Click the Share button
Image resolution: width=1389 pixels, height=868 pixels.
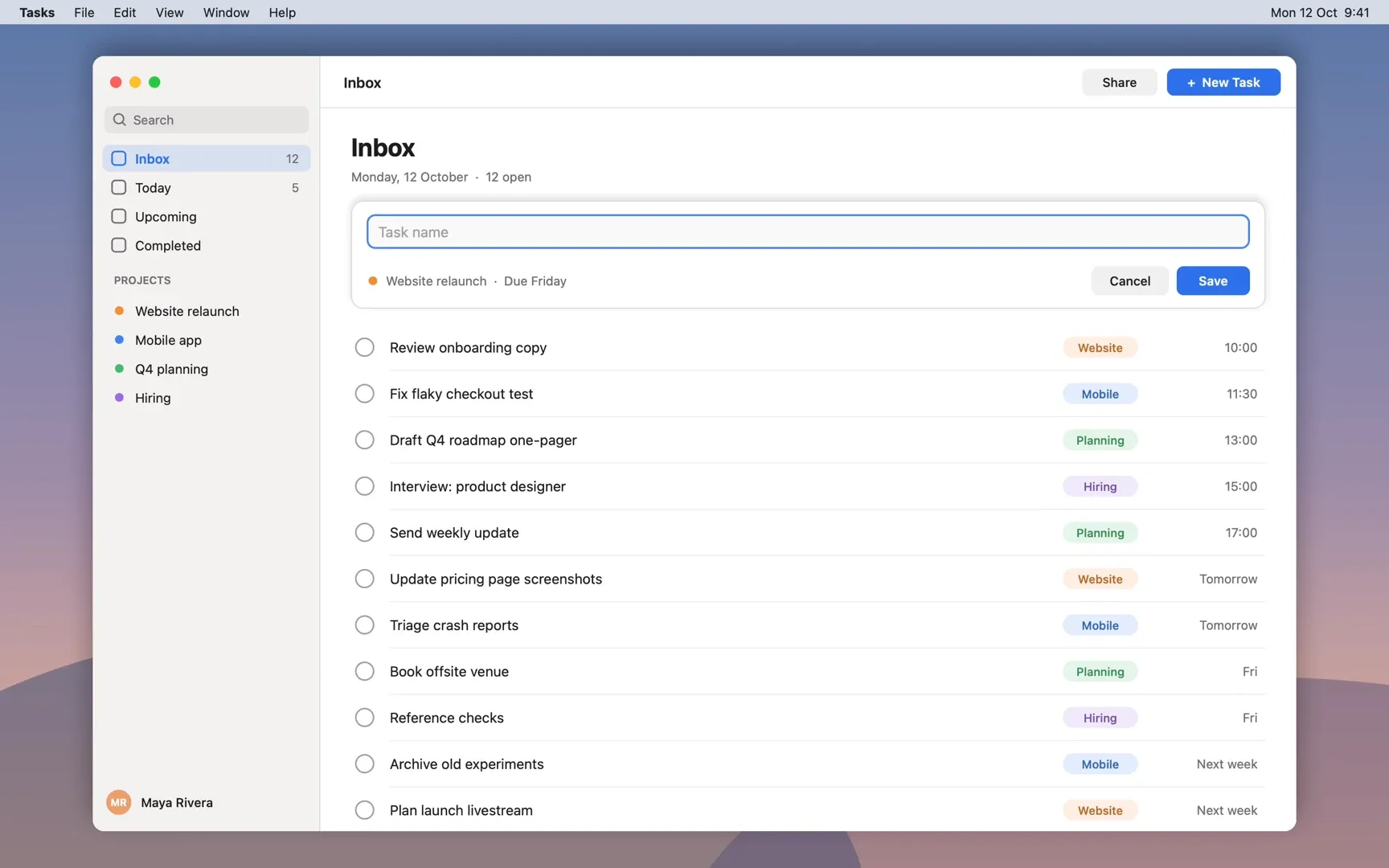click(x=1119, y=82)
